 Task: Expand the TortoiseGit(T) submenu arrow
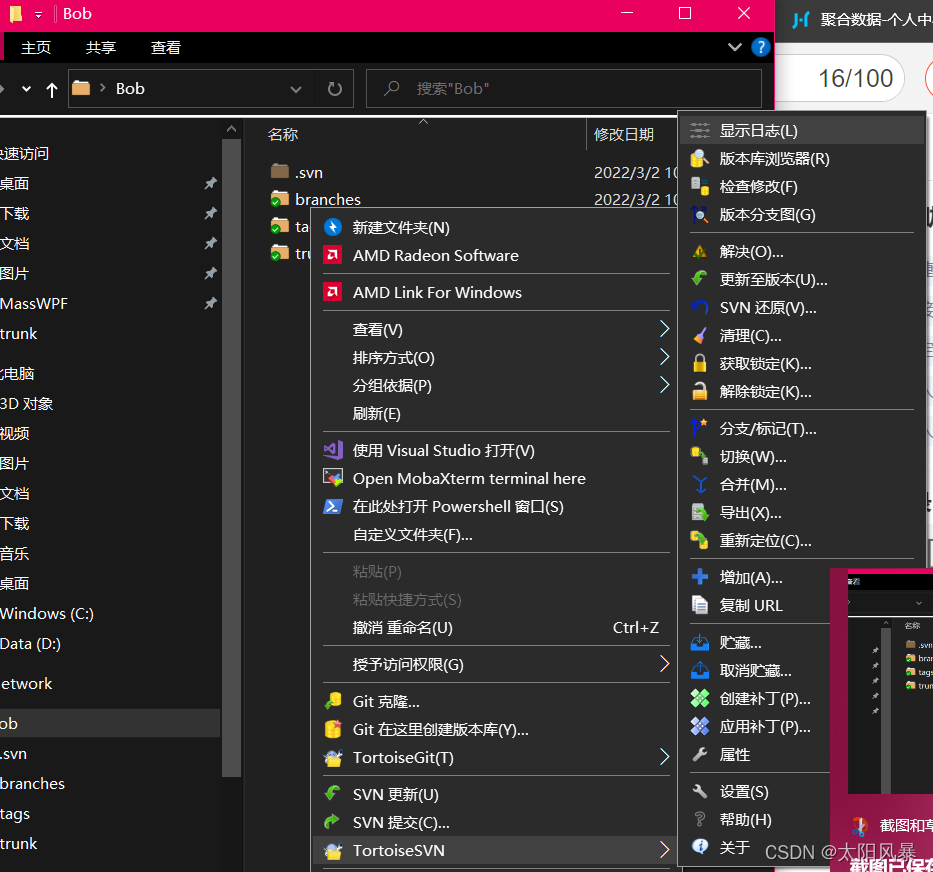pyautogui.click(x=664, y=757)
